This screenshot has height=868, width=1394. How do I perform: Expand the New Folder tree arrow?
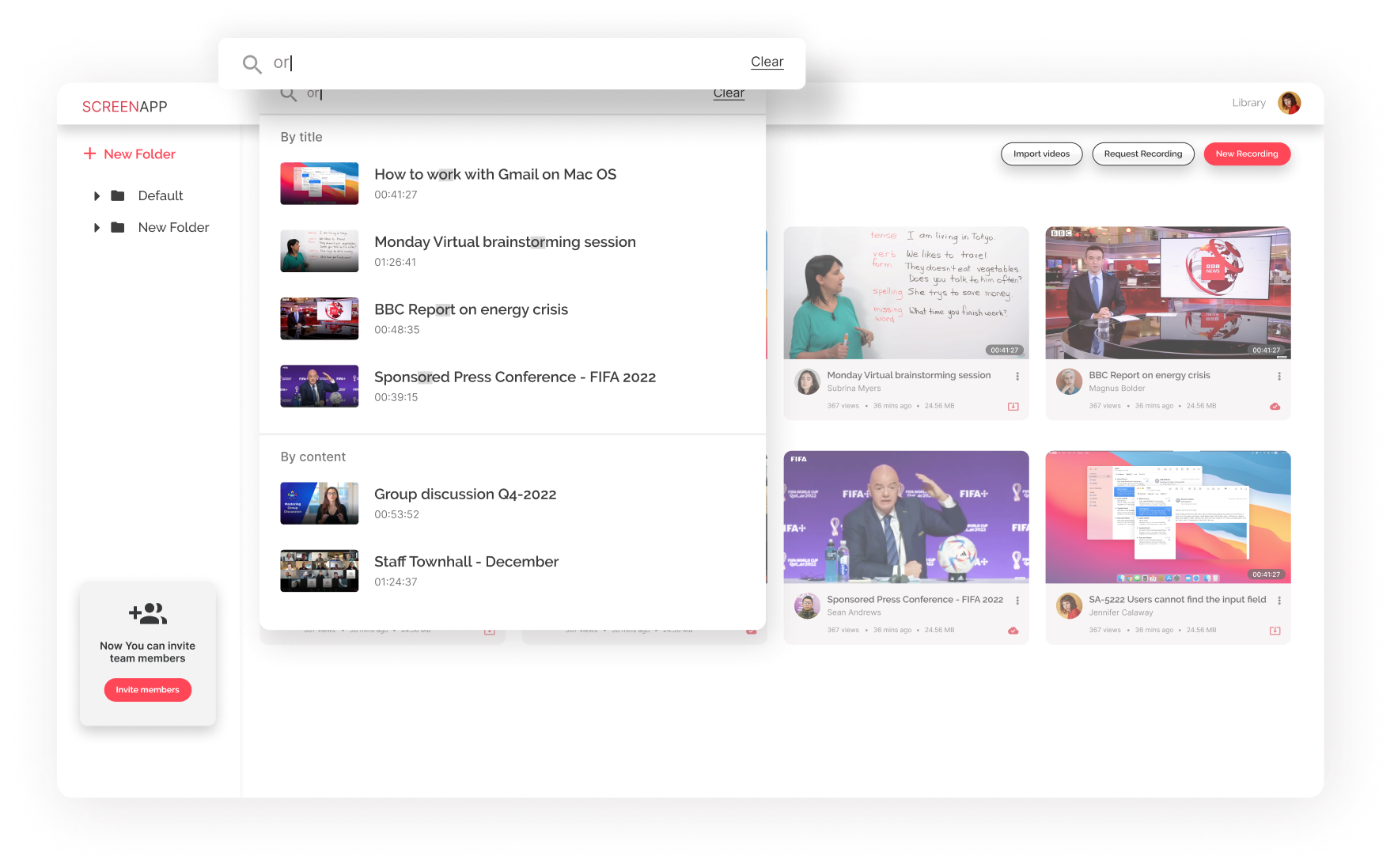97,228
